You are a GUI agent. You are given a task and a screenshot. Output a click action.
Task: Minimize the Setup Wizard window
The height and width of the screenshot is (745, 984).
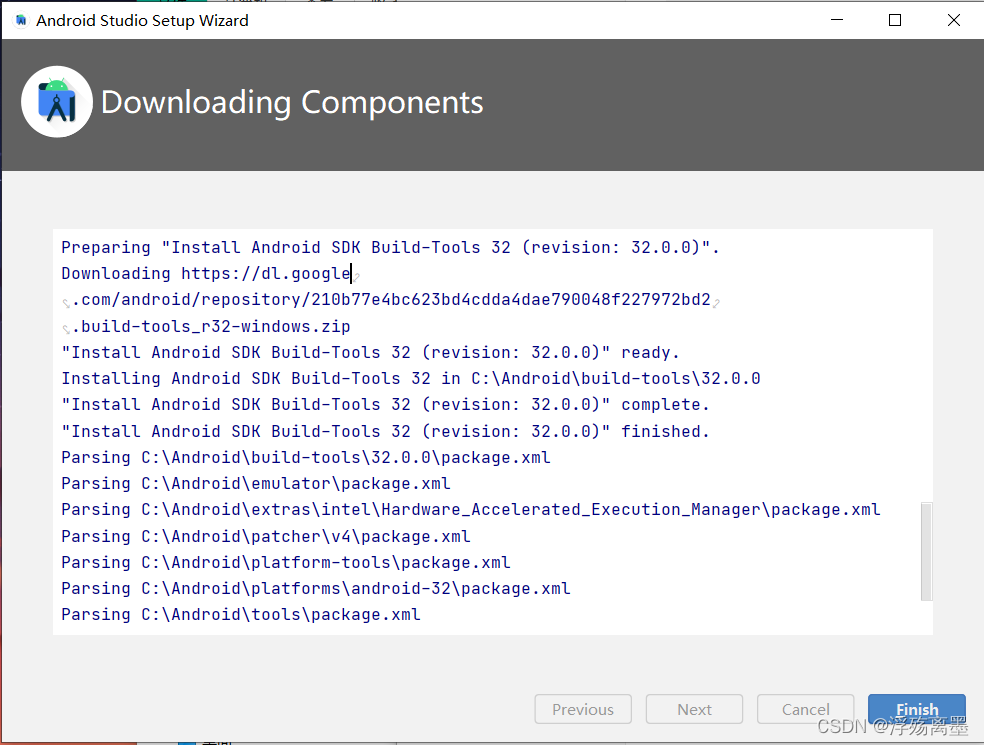click(837, 20)
